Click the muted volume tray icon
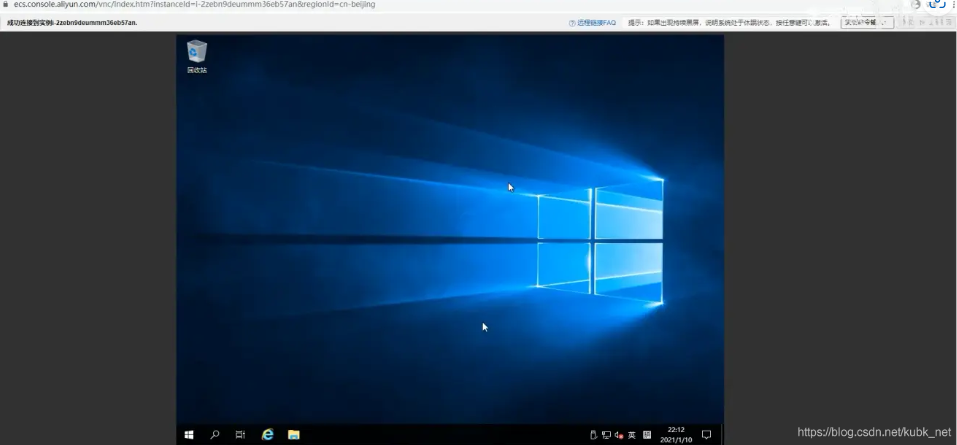Image resolution: width=957 pixels, height=445 pixels. pyautogui.click(x=619, y=435)
